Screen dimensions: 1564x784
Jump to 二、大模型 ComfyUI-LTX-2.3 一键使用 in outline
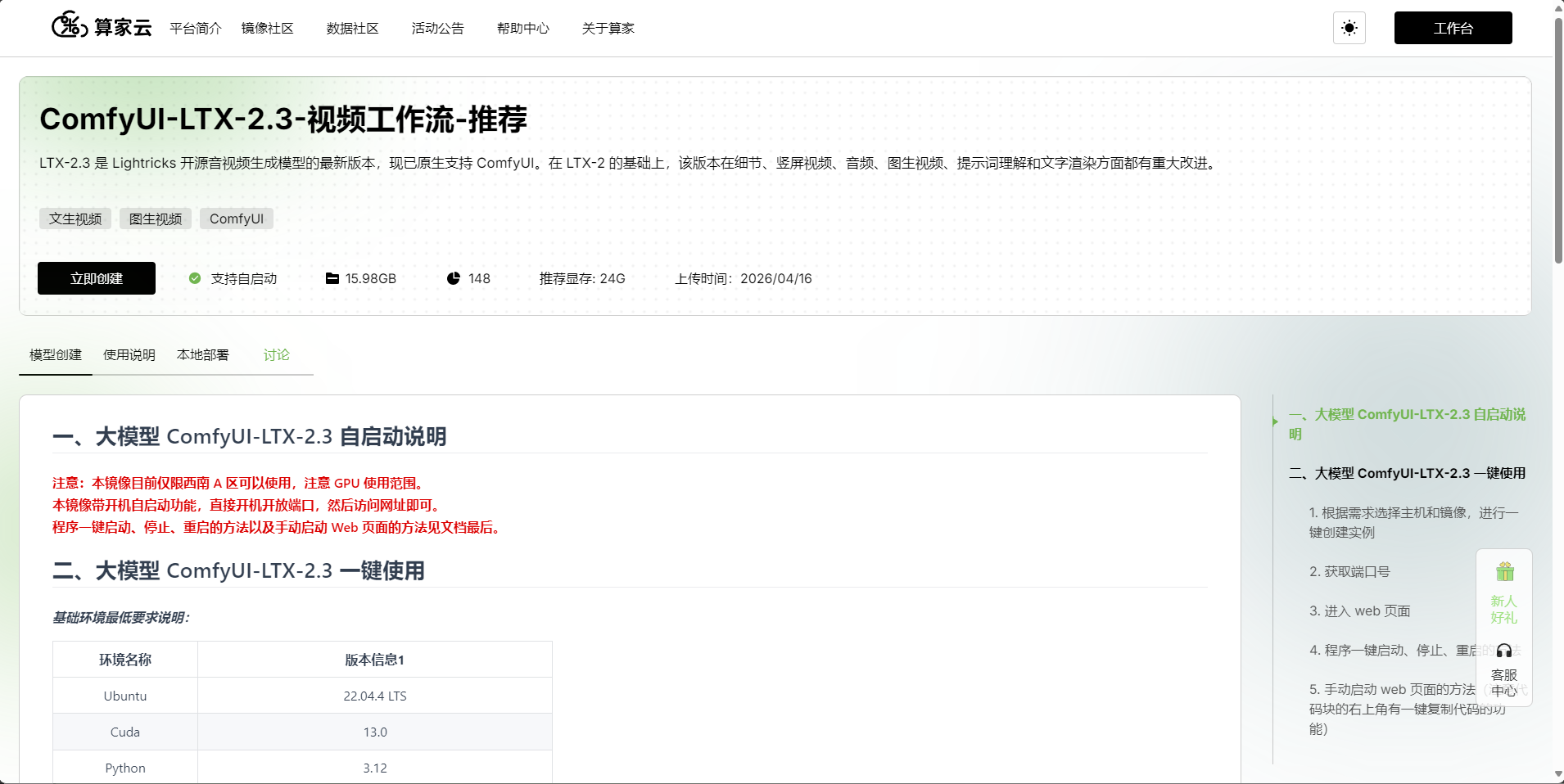(1407, 473)
